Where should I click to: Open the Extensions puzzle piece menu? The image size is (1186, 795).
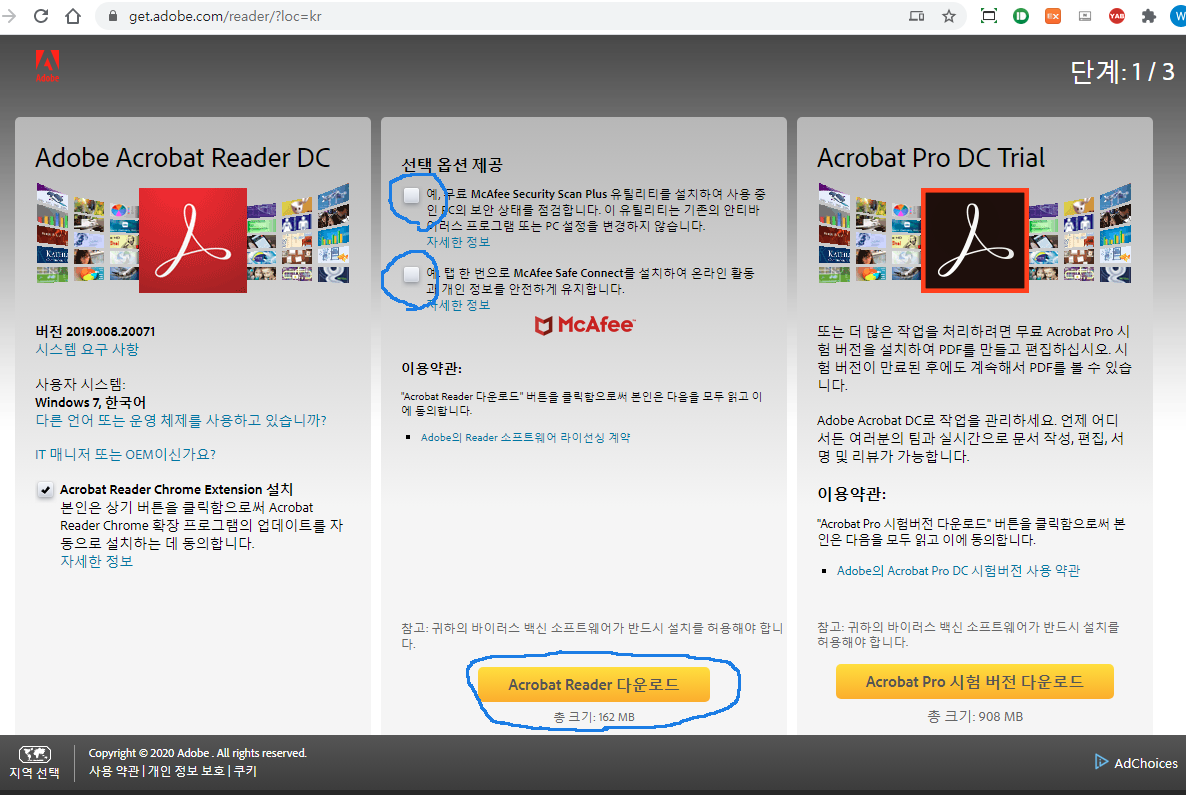tap(1148, 16)
